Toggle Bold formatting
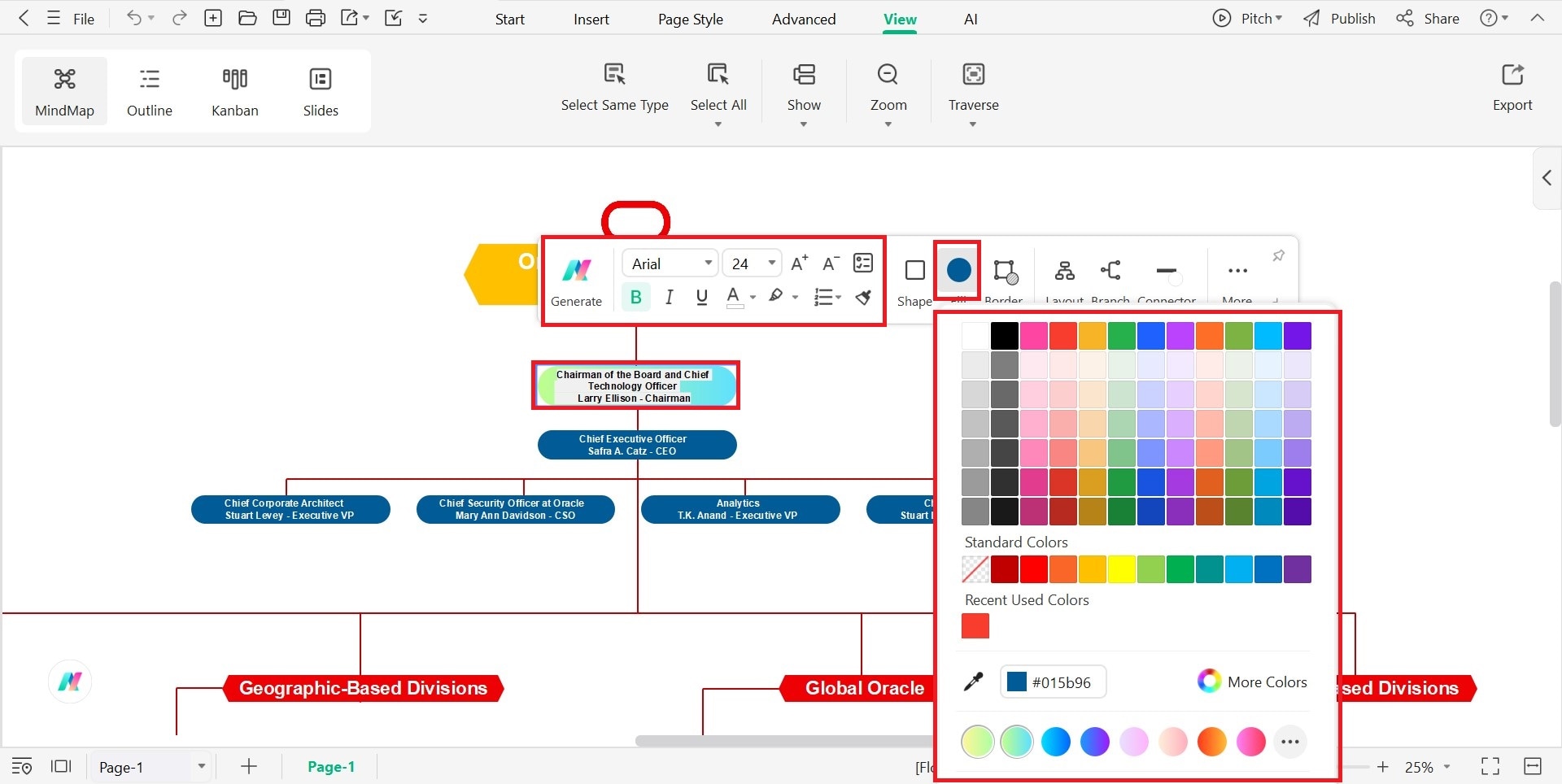1562x784 pixels. tap(636, 297)
